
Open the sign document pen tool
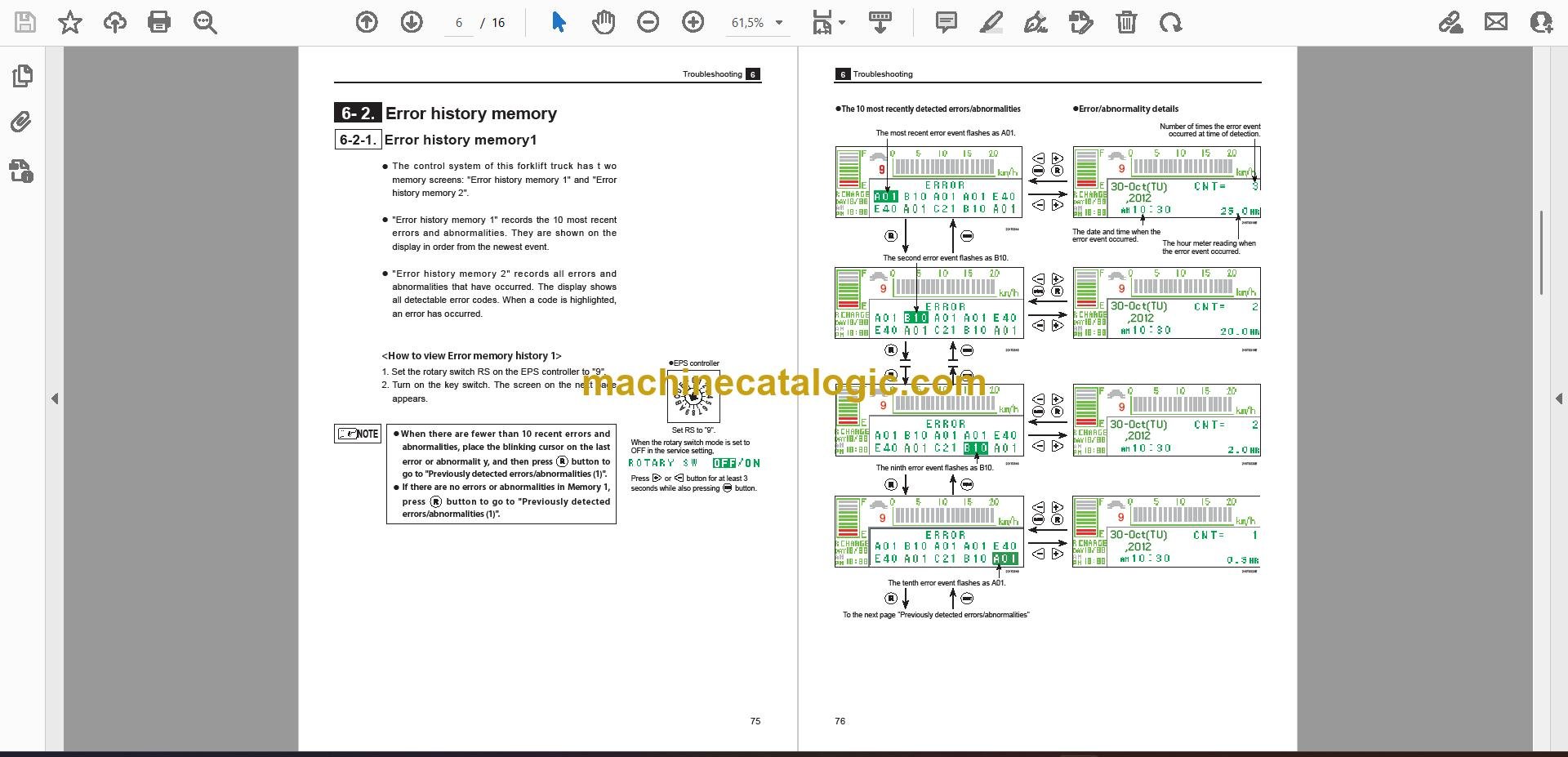click(1036, 22)
